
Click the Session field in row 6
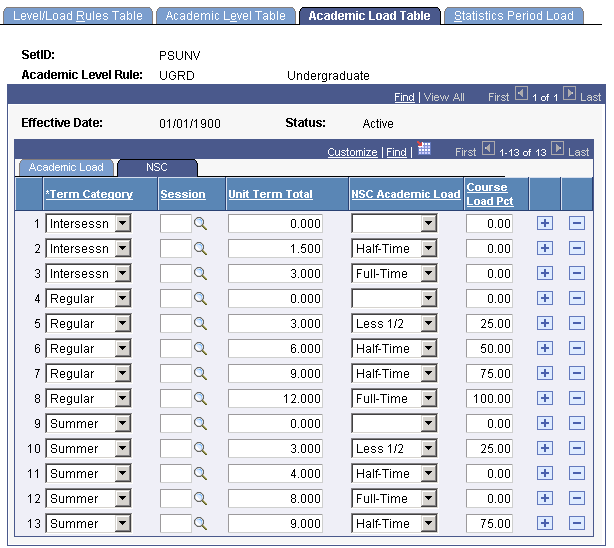coord(176,349)
